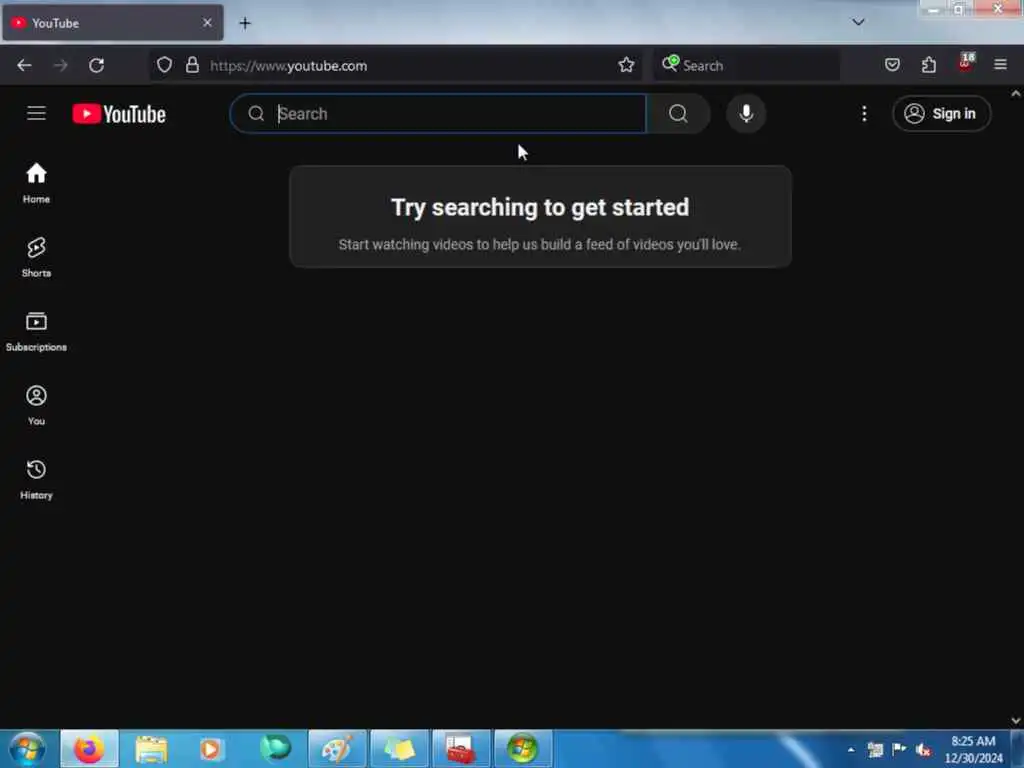Reload the current page

click(97, 65)
